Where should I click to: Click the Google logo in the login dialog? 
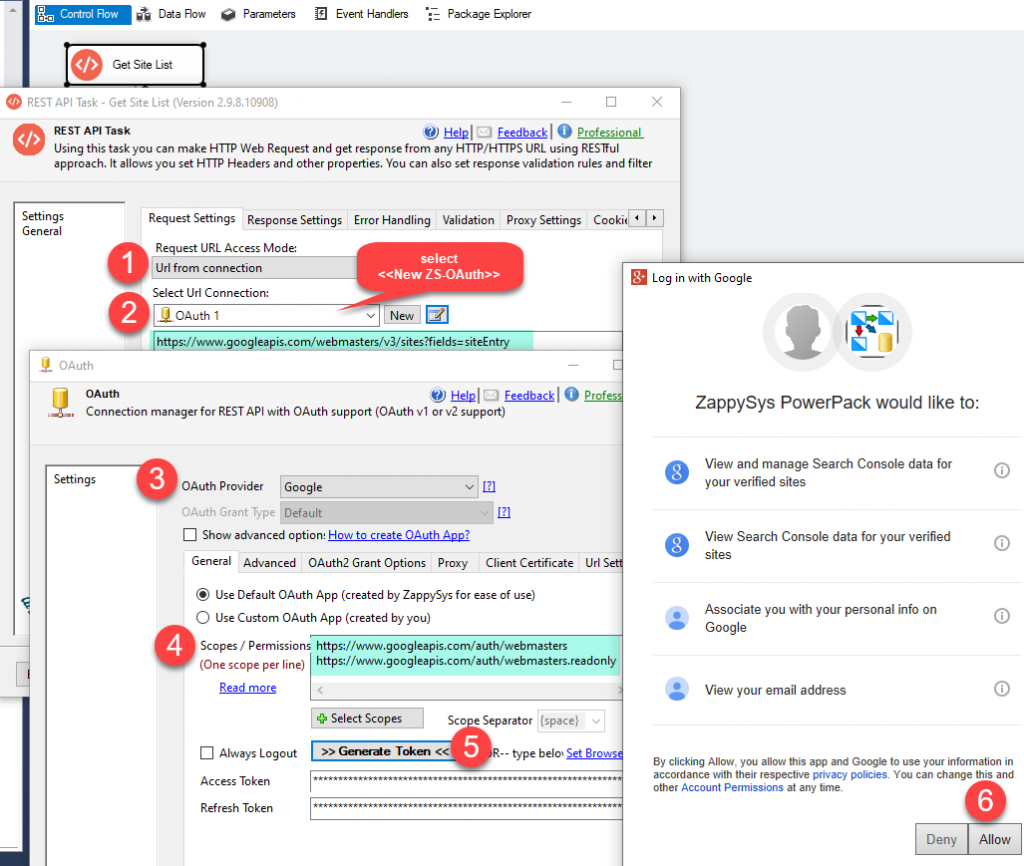(x=638, y=278)
